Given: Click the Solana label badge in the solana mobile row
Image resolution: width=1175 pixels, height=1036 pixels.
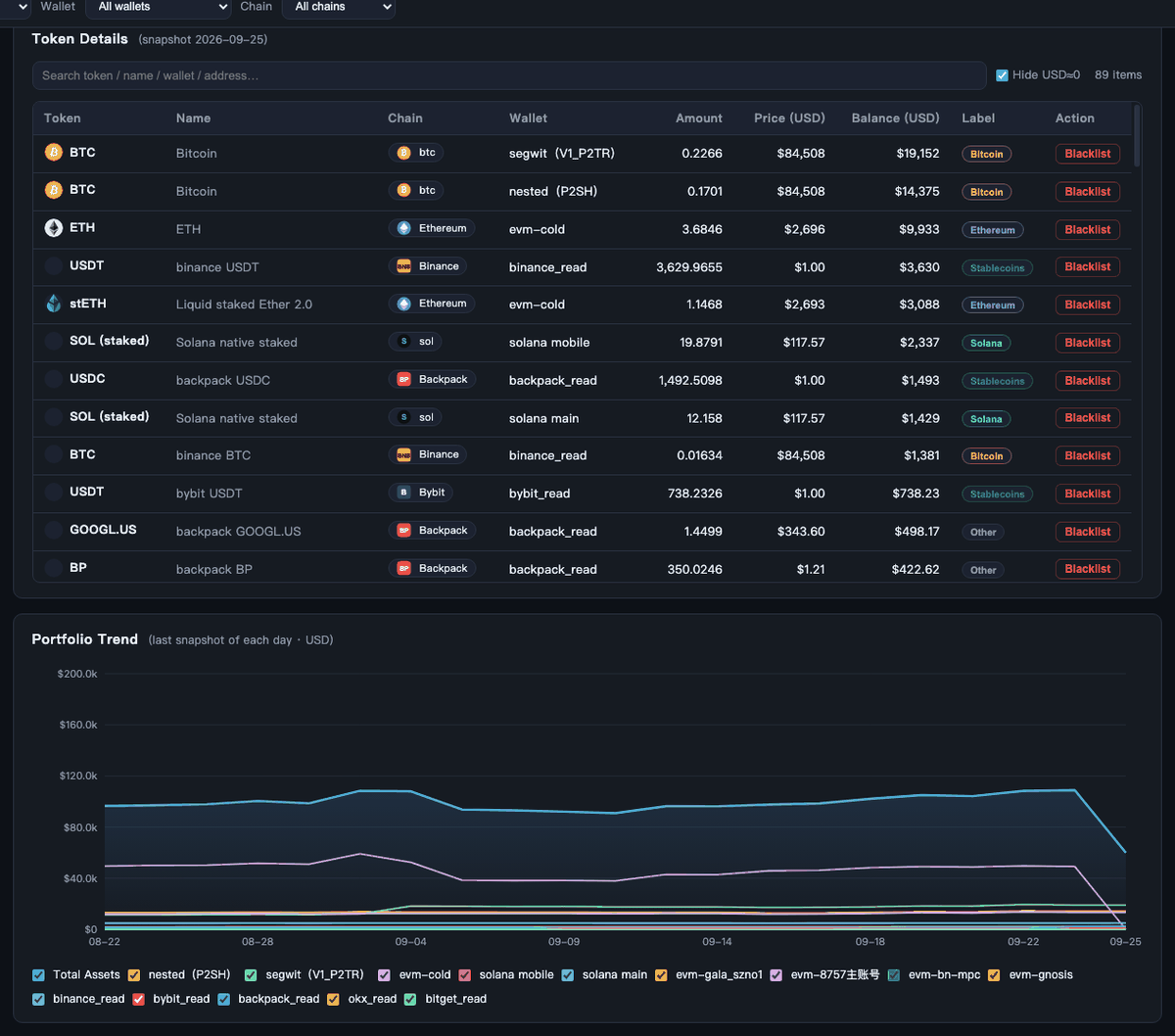Looking at the screenshot, I should pyautogui.click(x=986, y=343).
